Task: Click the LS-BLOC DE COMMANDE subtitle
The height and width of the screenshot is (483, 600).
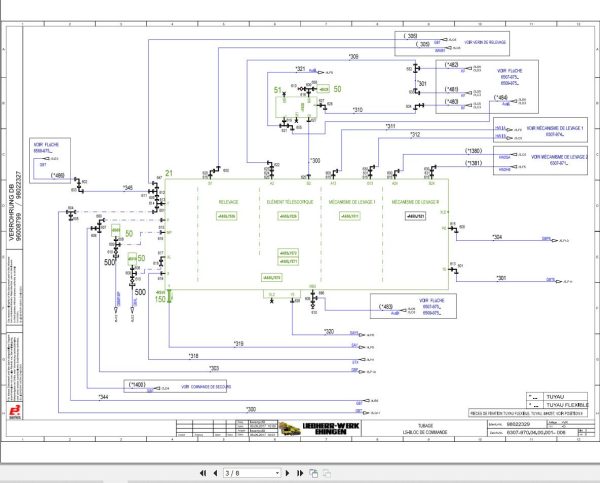Action: coord(425,432)
